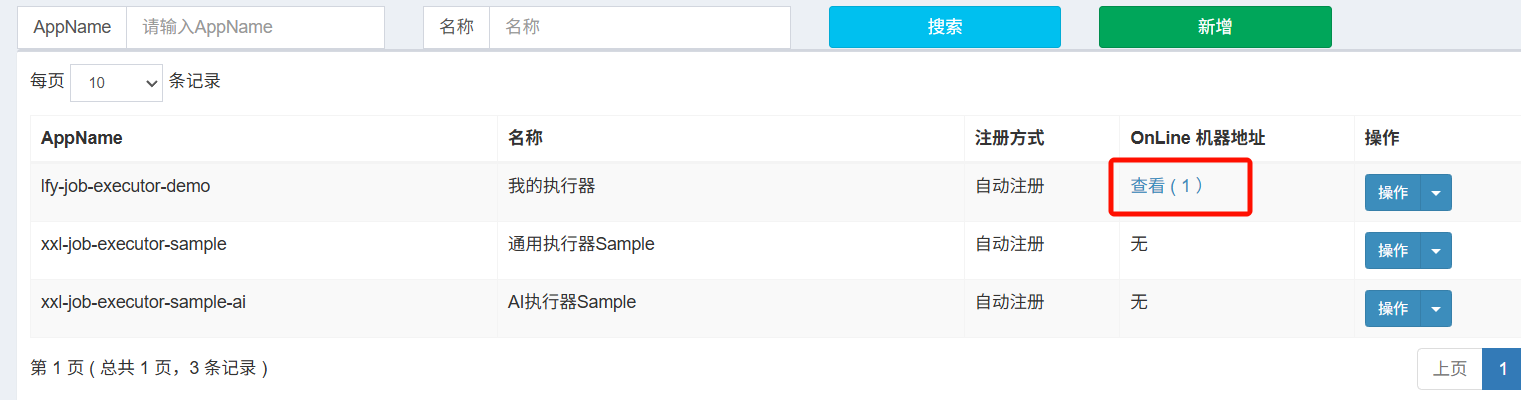Expand caret arrow for 通用执行器Sample row
This screenshot has height=400, width=1521.
1436,251
